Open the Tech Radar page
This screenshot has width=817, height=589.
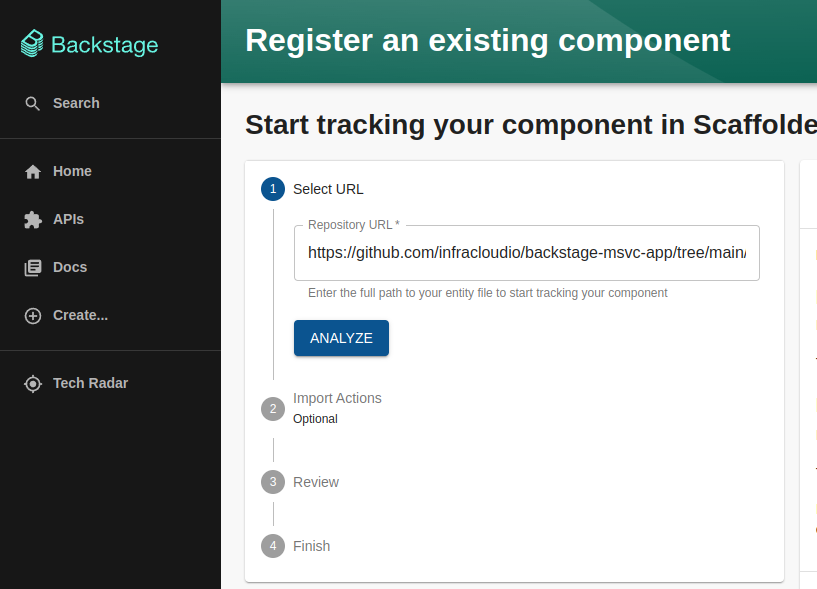coord(90,383)
